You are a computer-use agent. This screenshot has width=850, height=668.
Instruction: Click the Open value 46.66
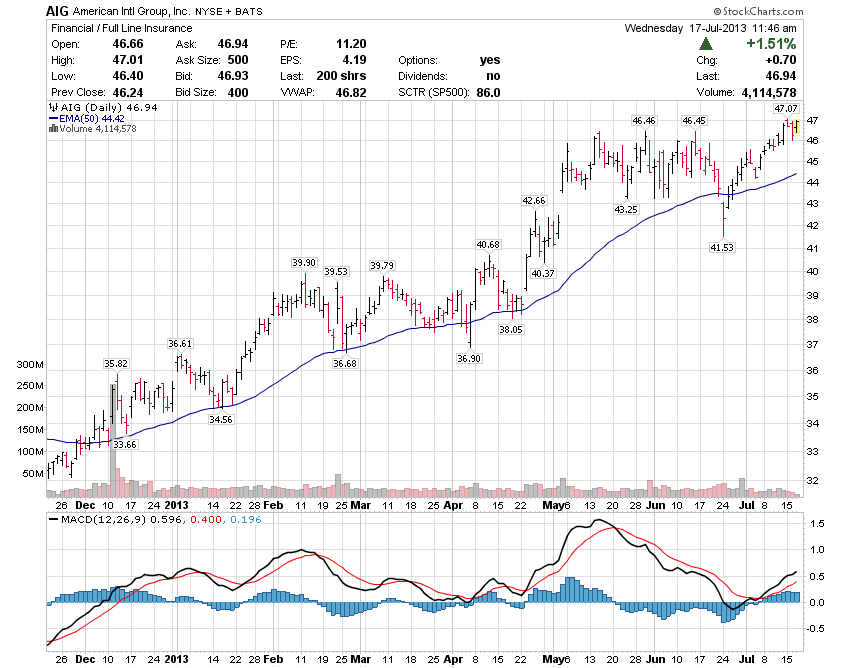[x=128, y=44]
